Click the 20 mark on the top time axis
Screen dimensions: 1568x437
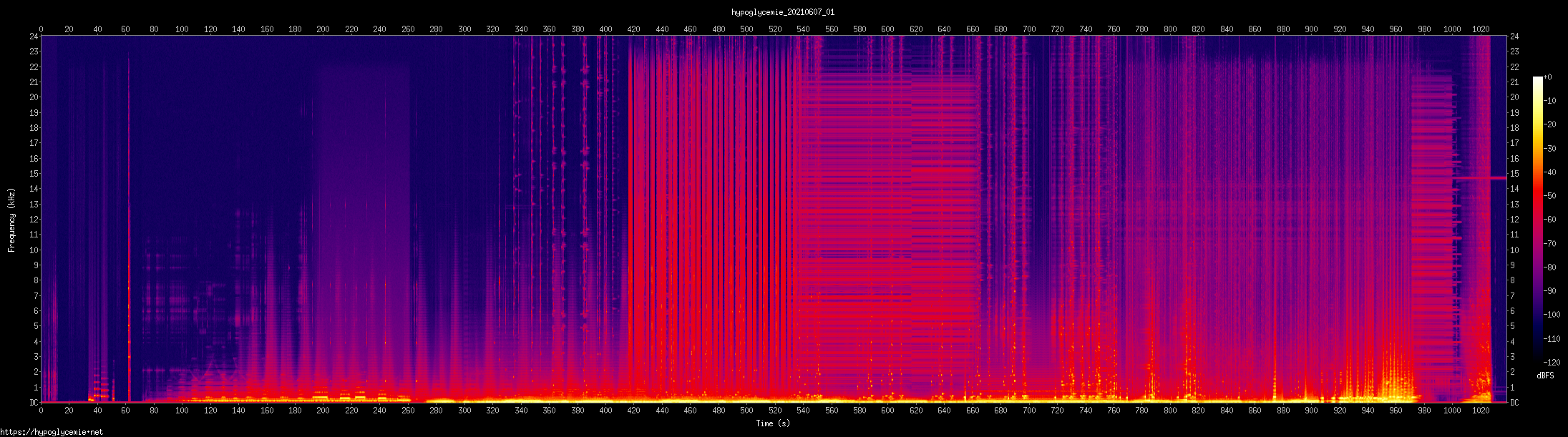[69, 29]
